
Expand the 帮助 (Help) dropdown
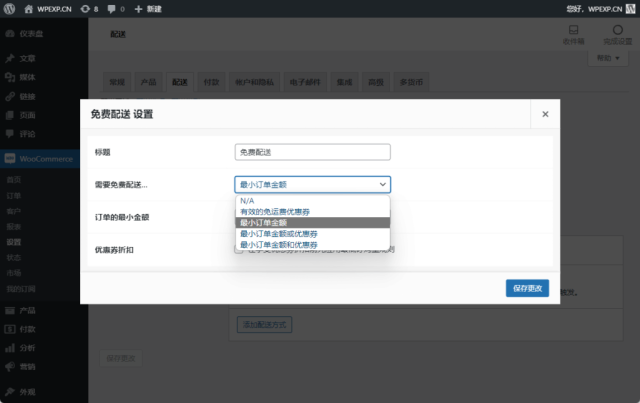coord(608,58)
